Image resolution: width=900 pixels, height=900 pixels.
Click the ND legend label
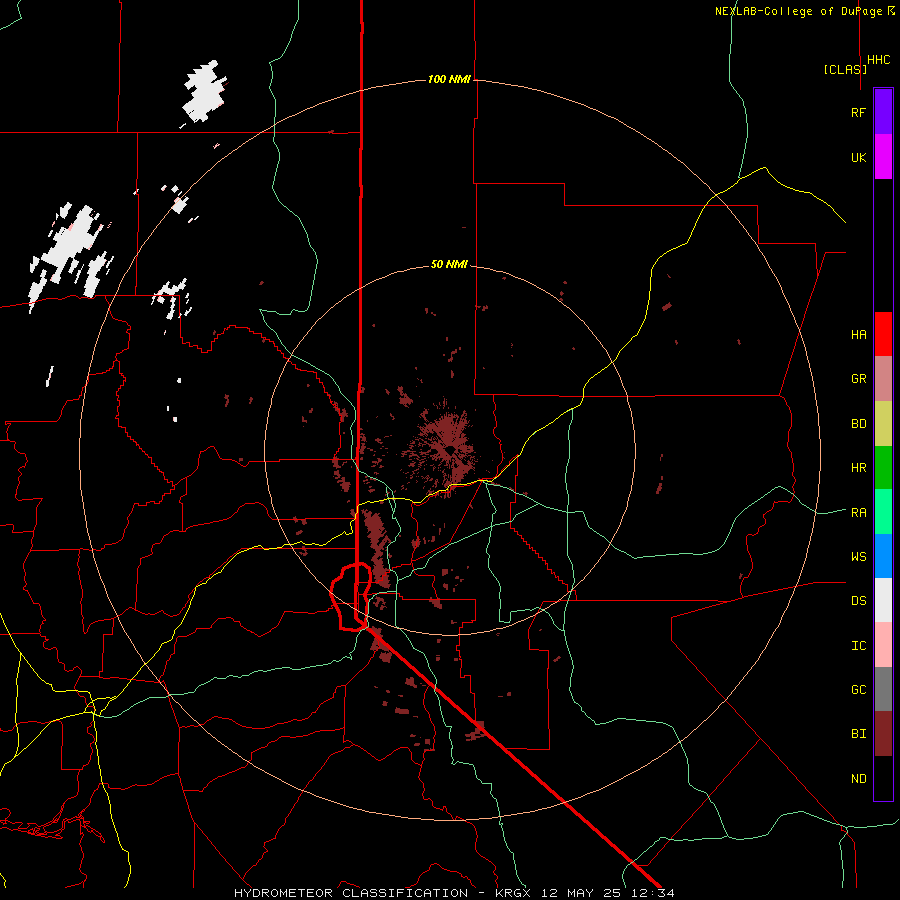click(858, 779)
